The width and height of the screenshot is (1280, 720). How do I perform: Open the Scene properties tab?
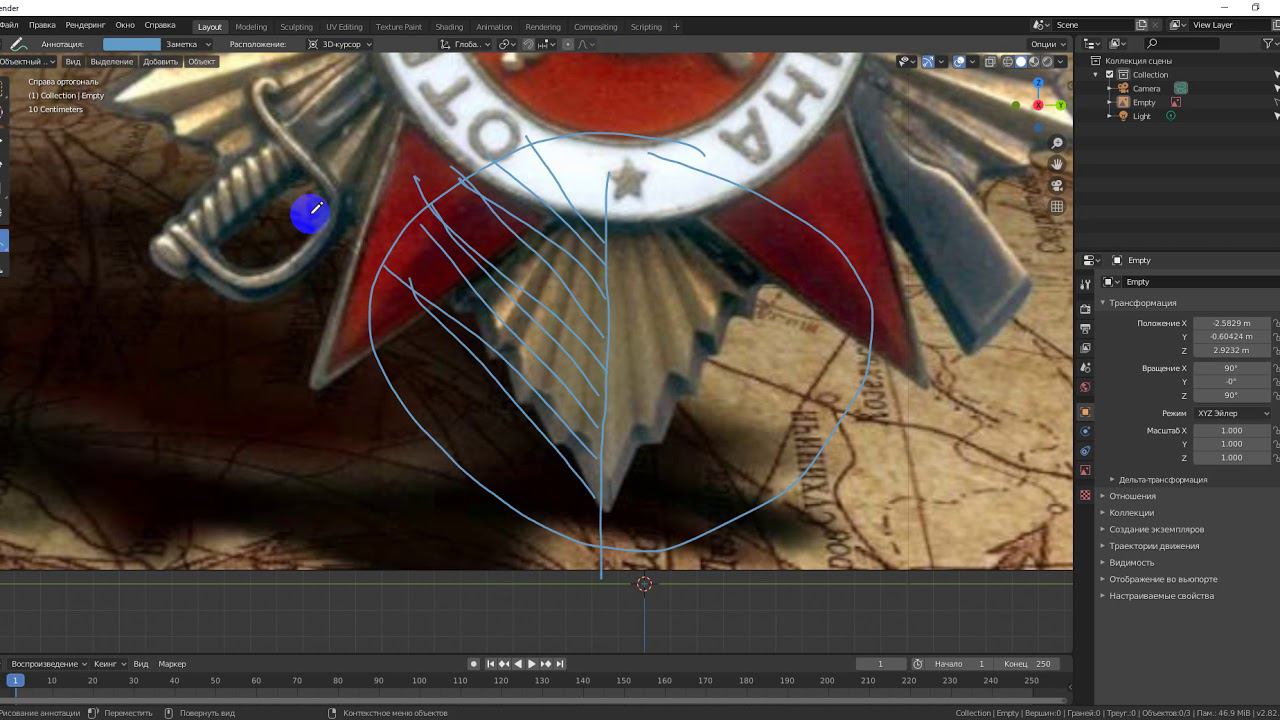point(1085,367)
